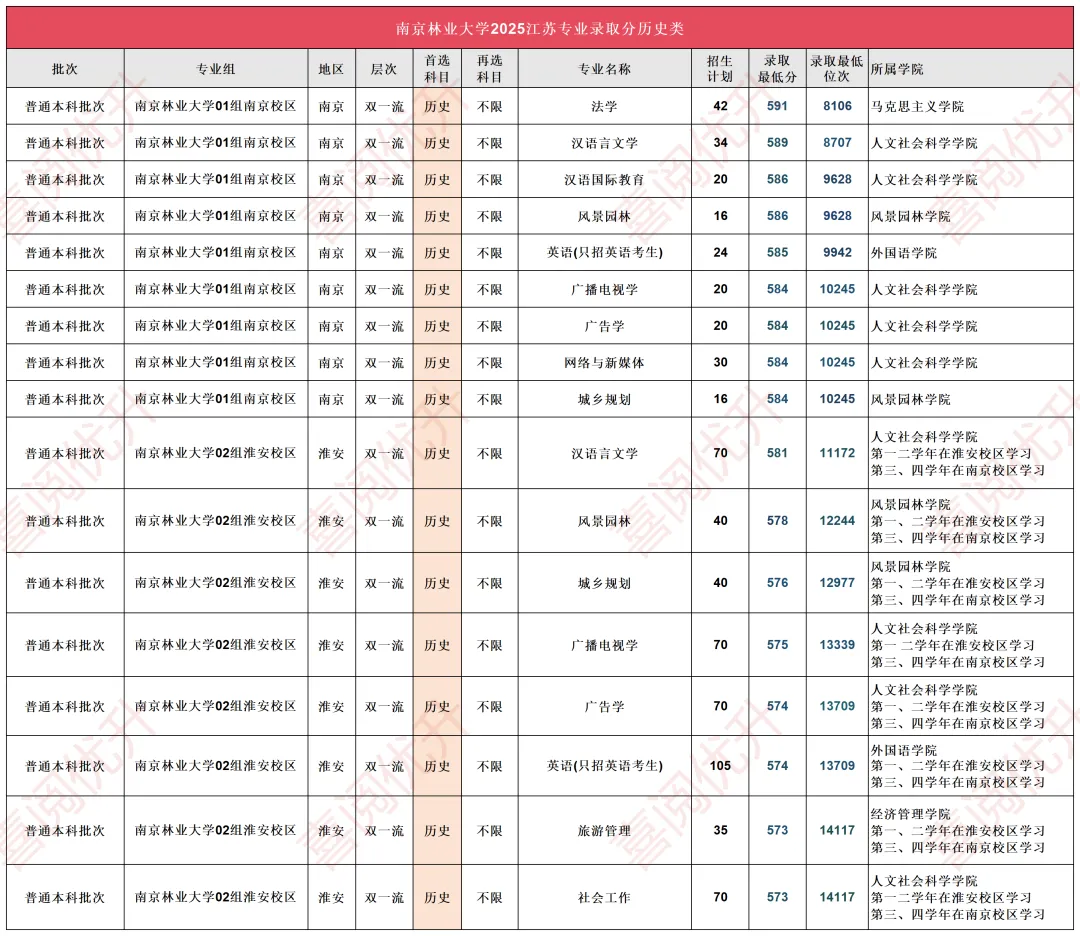
Task: Click 南京林业大学02组淮安校区 in the 社会工作 row
Action: [216, 897]
